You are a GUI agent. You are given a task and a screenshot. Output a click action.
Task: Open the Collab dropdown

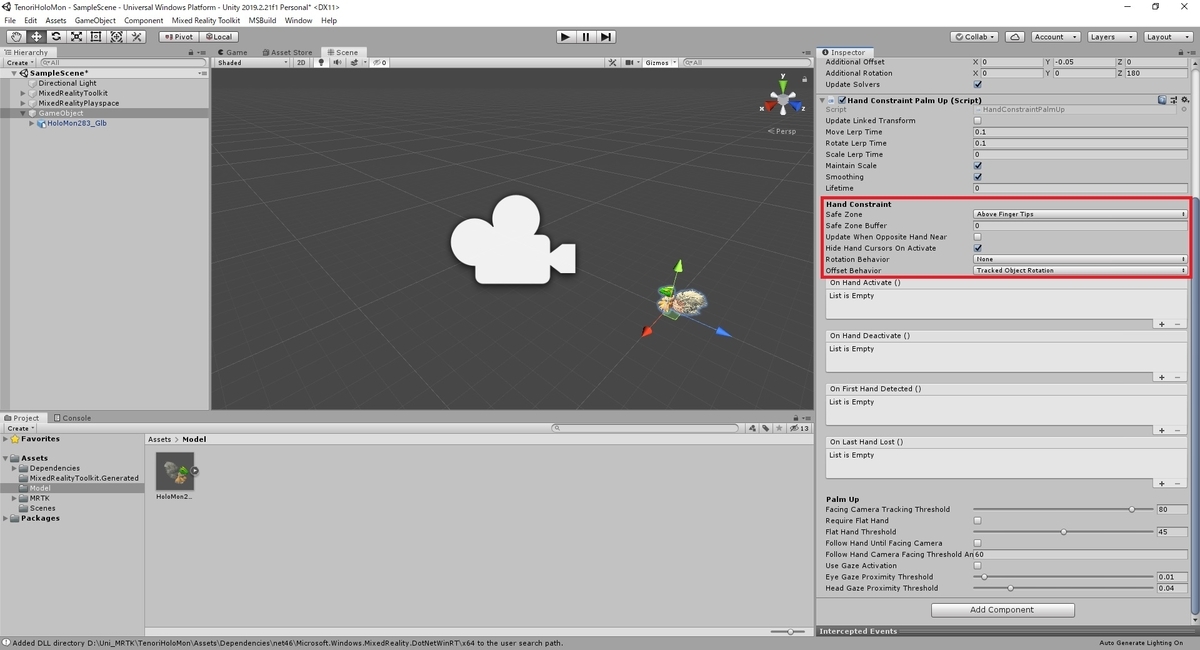click(975, 36)
